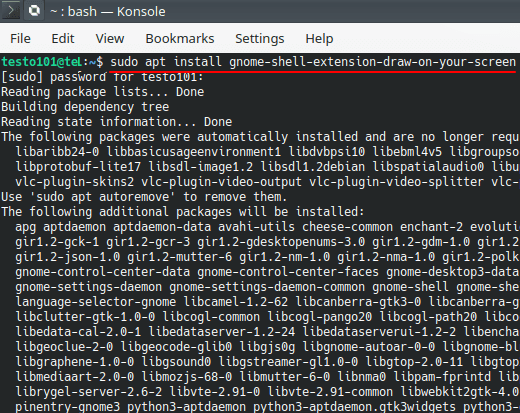
Task: Click the "~ : bash — Konsole" window title
Action: tap(108, 12)
